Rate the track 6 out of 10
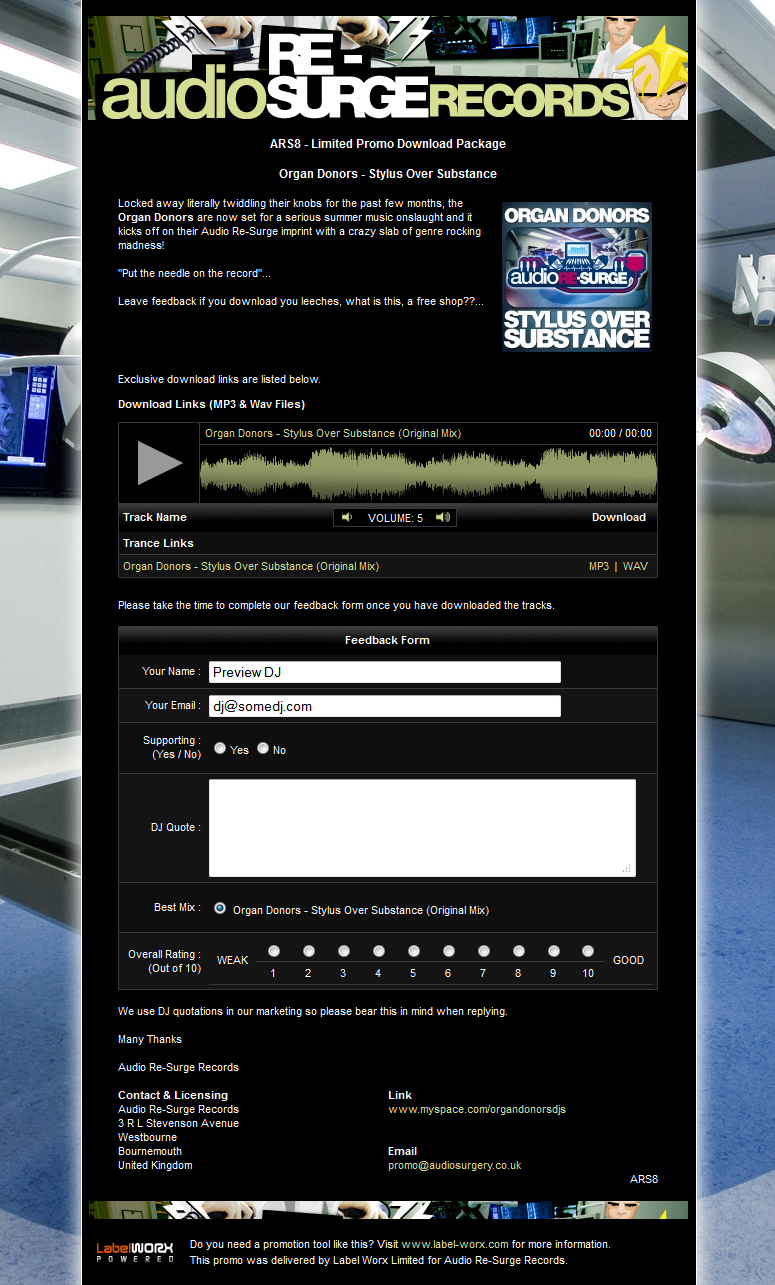This screenshot has height=1285, width=775. pos(448,951)
